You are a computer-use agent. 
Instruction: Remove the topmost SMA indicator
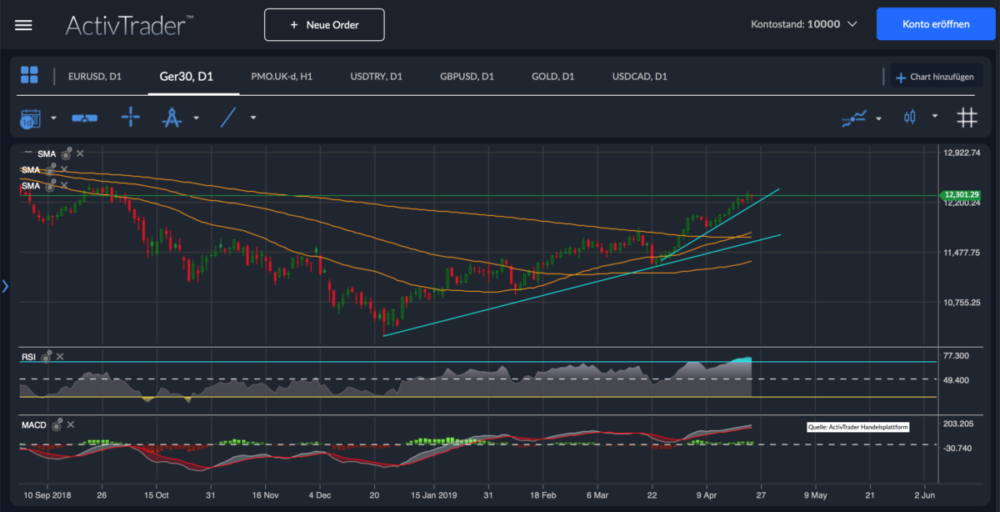[80, 154]
